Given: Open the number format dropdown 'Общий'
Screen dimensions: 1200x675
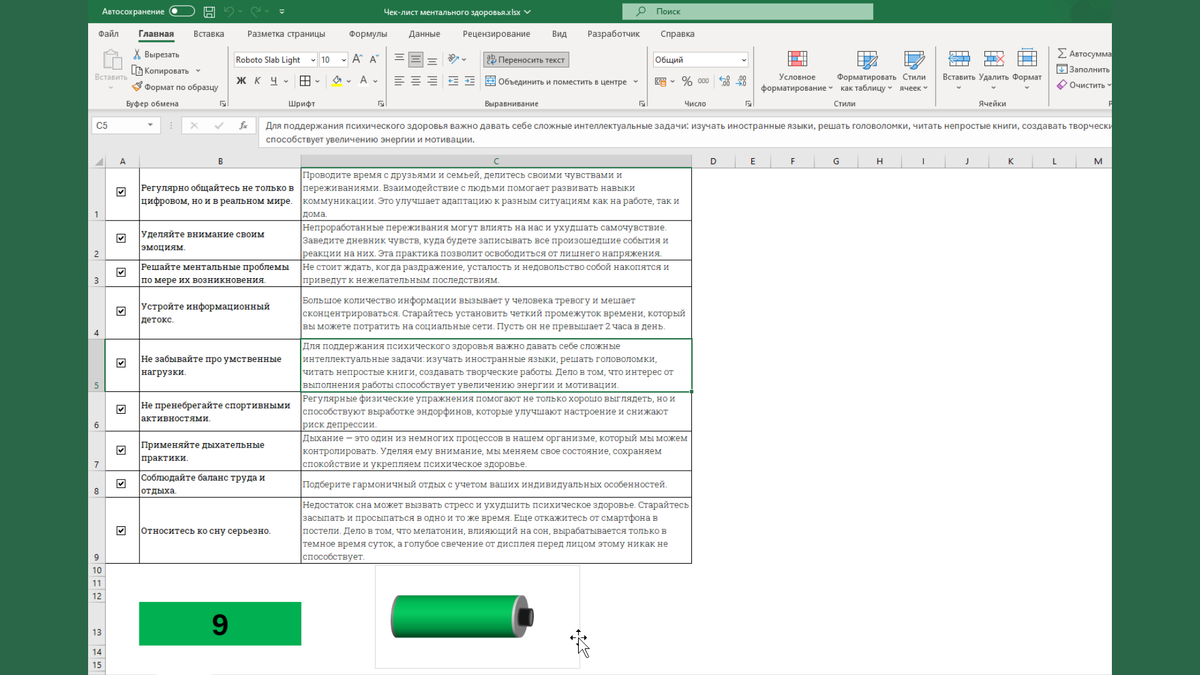Looking at the screenshot, I should tap(743, 60).
